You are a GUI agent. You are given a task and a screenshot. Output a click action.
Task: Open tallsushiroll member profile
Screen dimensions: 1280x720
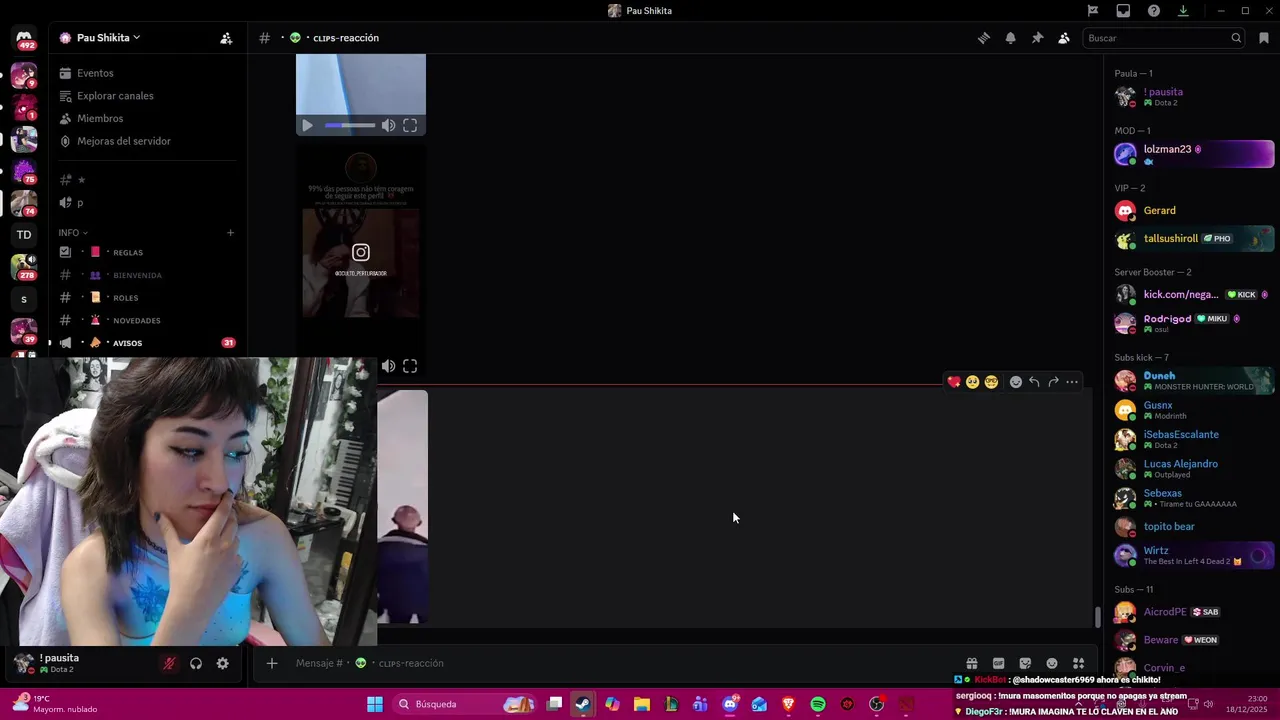(x=1193, y=239)
